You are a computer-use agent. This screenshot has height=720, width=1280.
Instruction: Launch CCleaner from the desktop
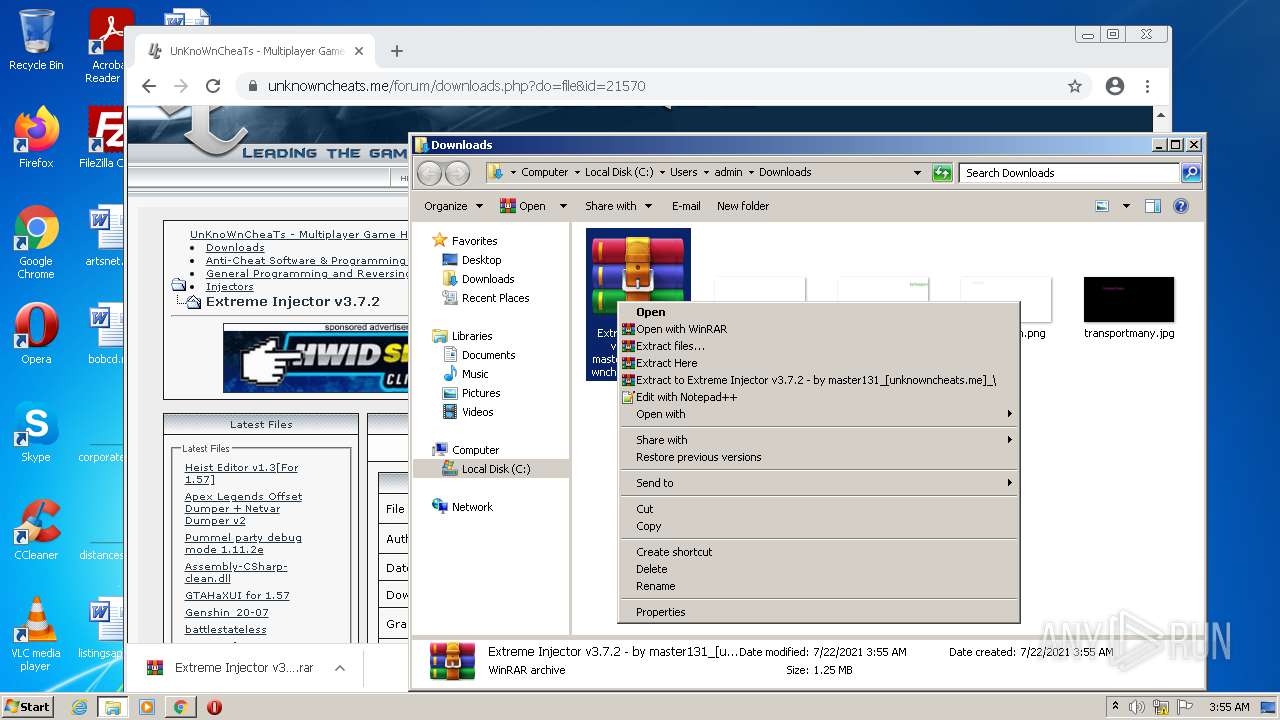coord(36,530)
